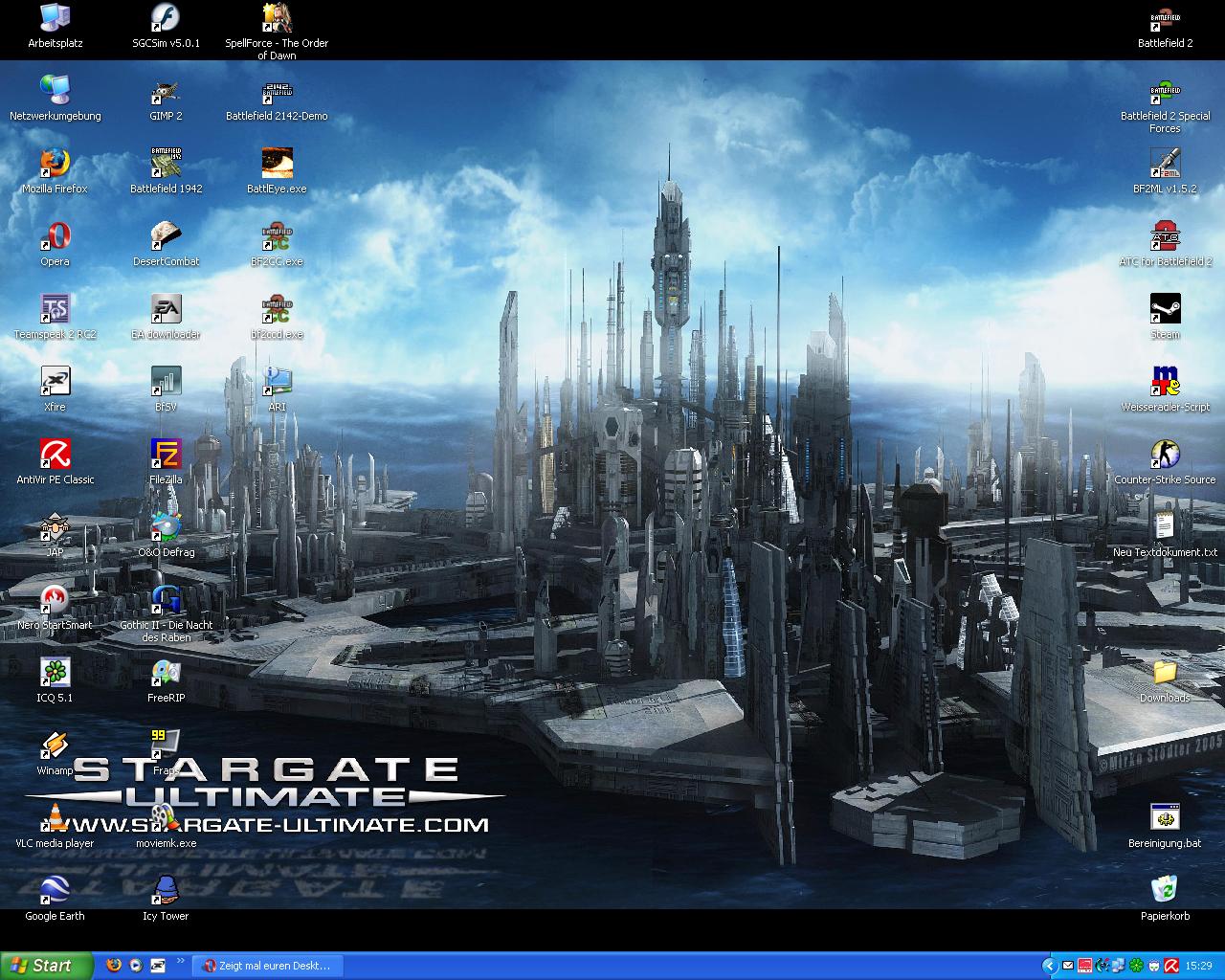Click the AntiVir red umbrella tray icon

point(1169,967)
